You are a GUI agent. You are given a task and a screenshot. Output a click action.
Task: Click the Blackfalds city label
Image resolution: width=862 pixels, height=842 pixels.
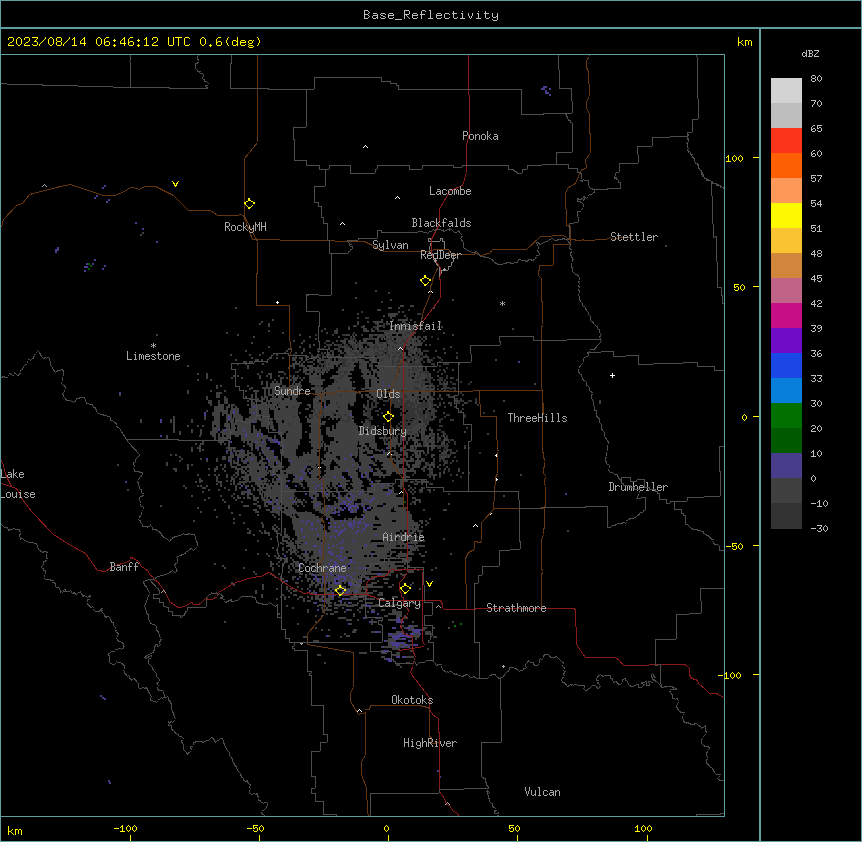click(441, 223)
